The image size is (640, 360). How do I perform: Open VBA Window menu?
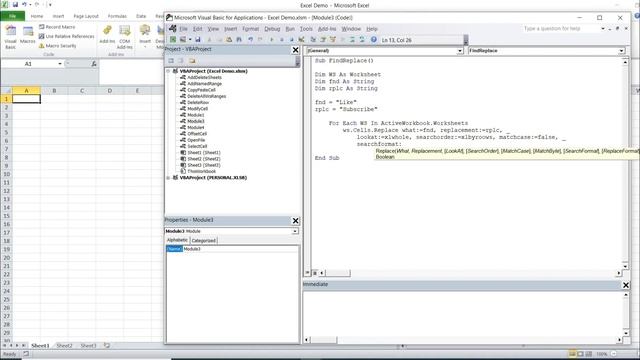tap(351, 29)
